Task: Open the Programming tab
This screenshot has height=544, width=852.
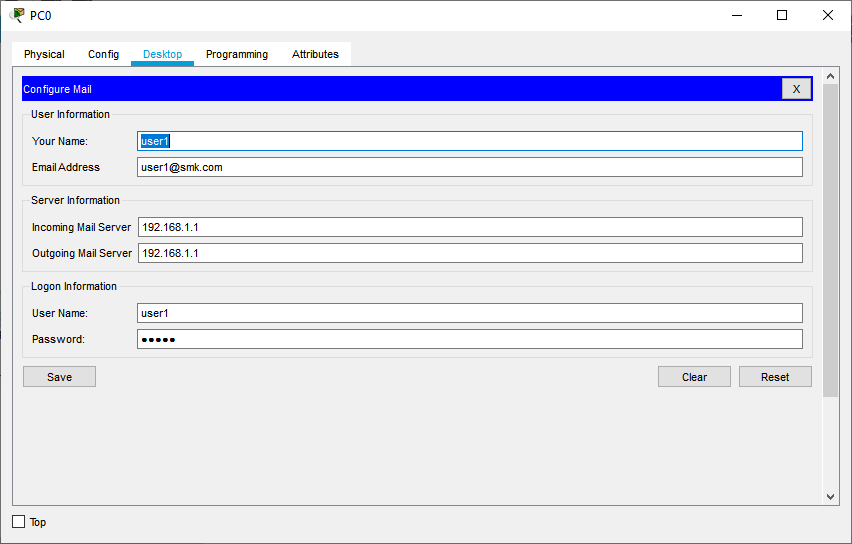Action: [237, 54]
